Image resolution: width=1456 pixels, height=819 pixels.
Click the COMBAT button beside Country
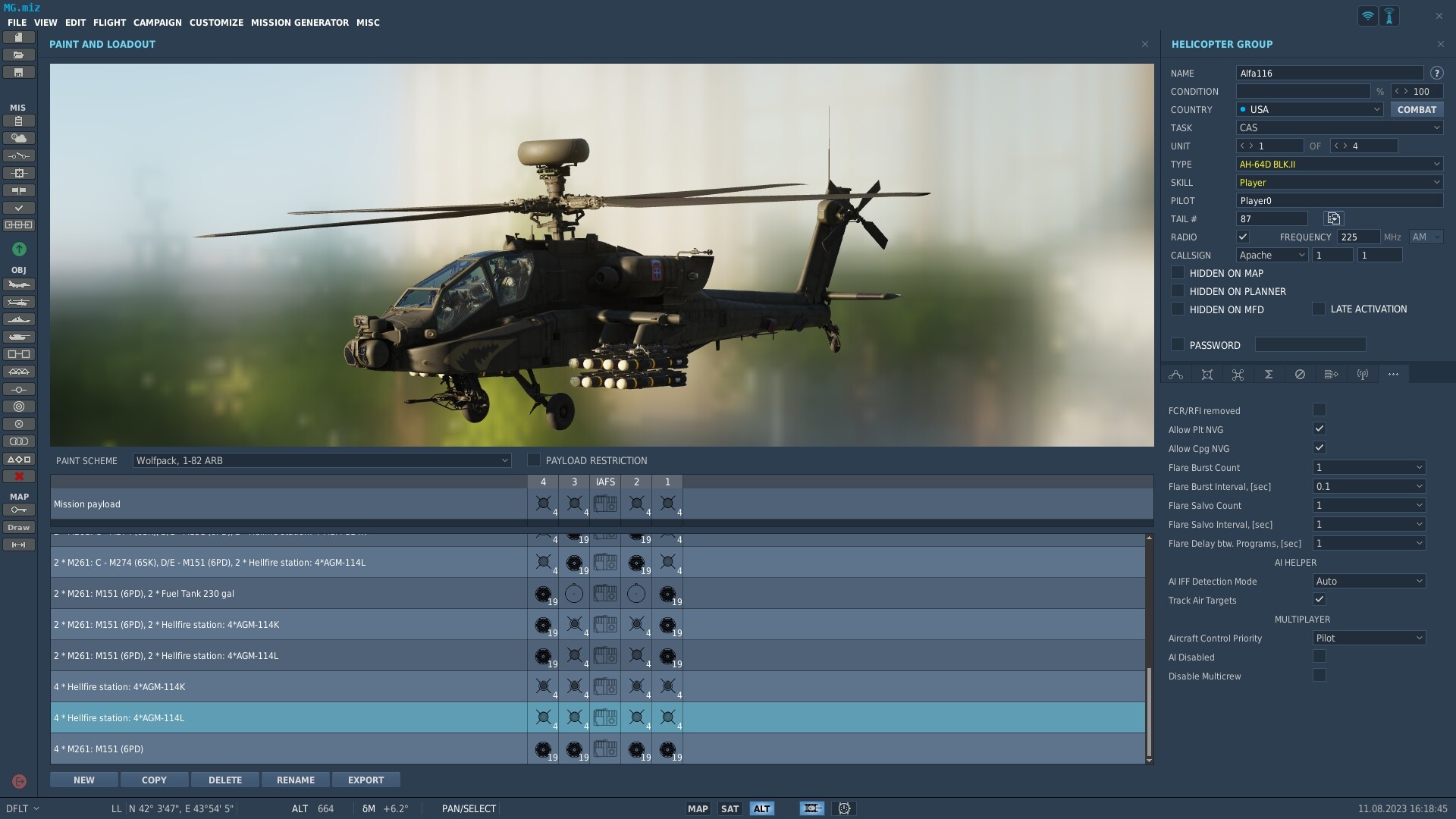(1417, 109)
